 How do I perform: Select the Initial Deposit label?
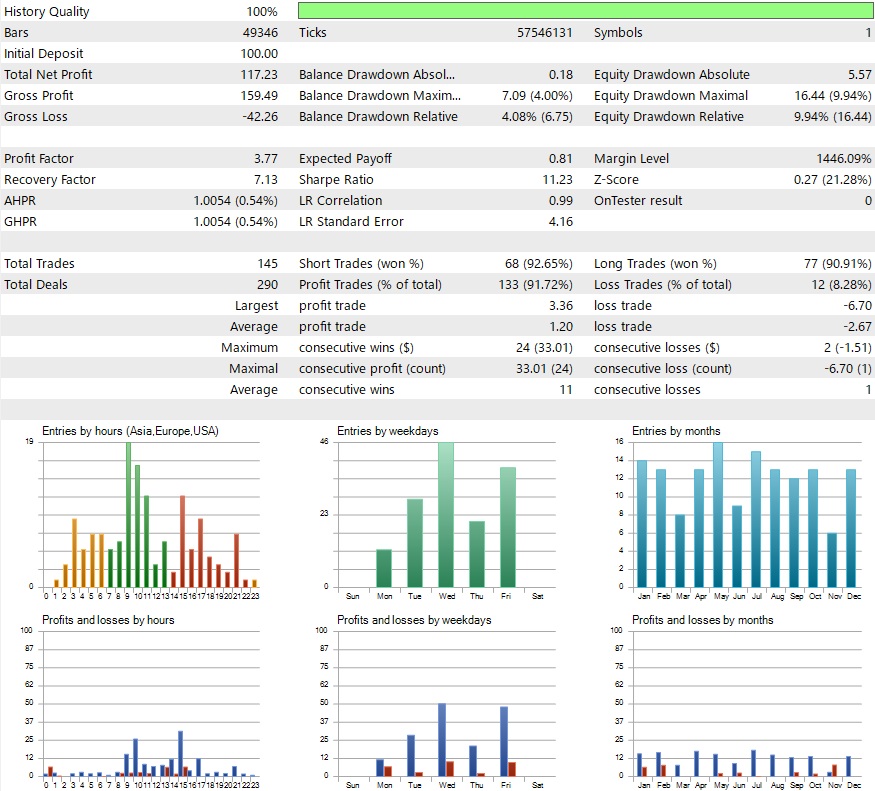(x=44, y=54)
